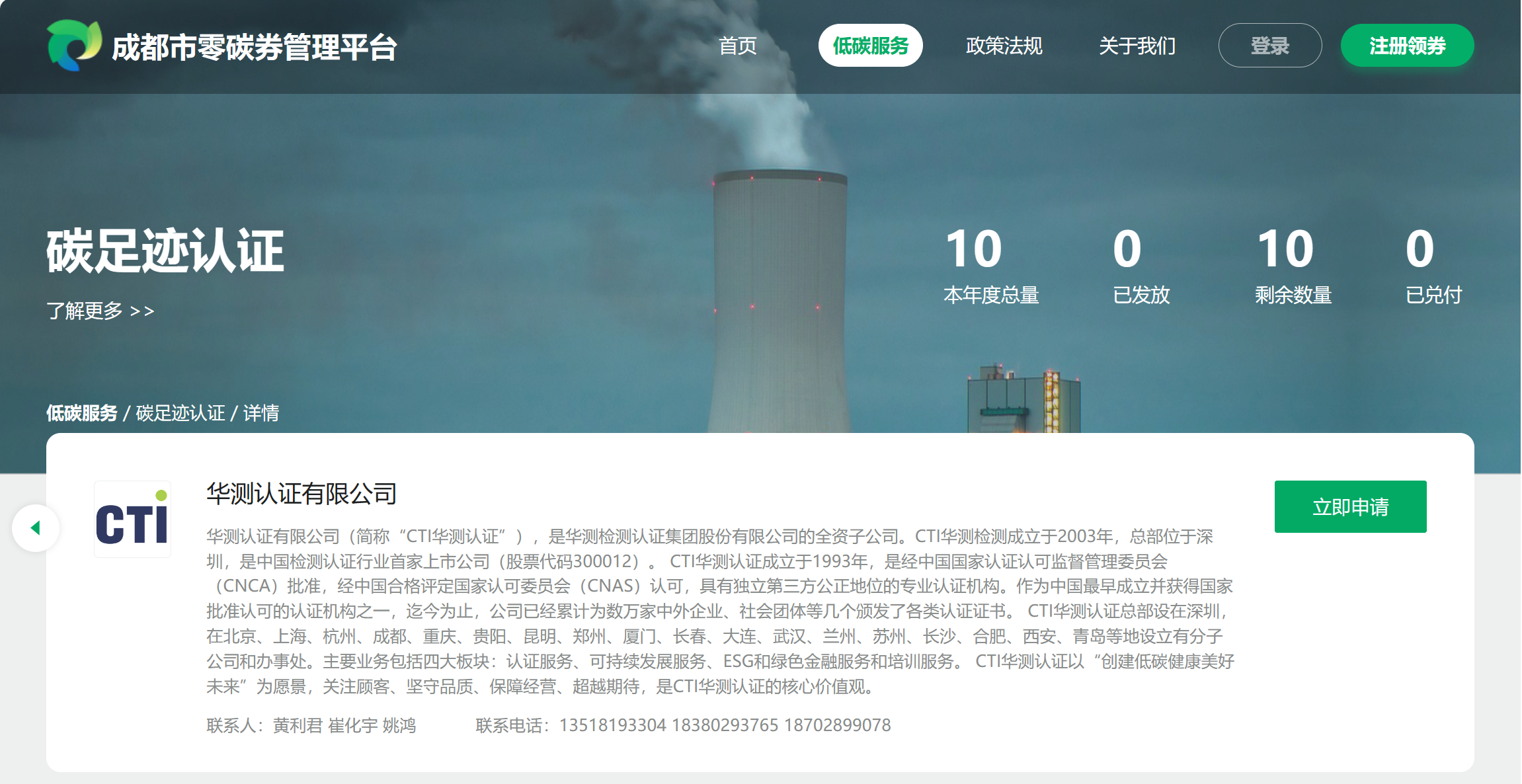Click the phone number 18702899078
The width and height of the screenshot is (1522, 784).
coord(838,725)
